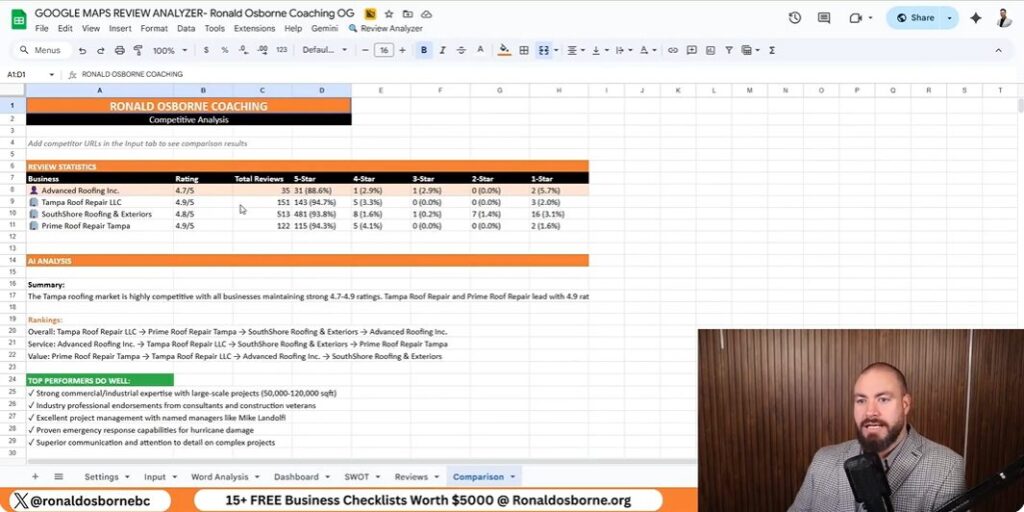Show all sheets list icon
Image resolution: width=1024 pixels, height=512 pixels.
(x=59, y=477)
